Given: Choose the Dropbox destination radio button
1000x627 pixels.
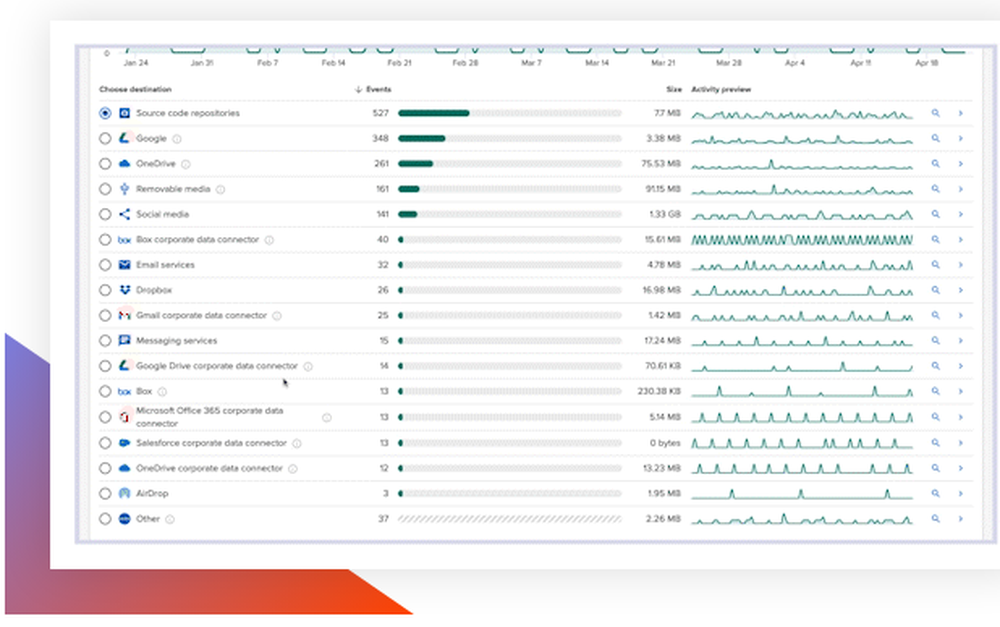Looking at the screenshot, I should [105, 290].
